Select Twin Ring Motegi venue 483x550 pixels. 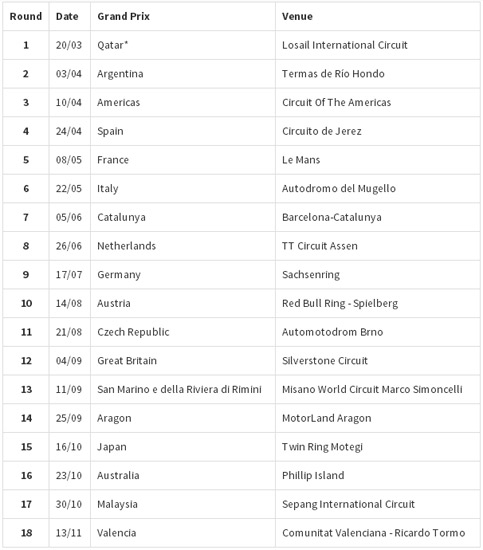pos(322,447)
